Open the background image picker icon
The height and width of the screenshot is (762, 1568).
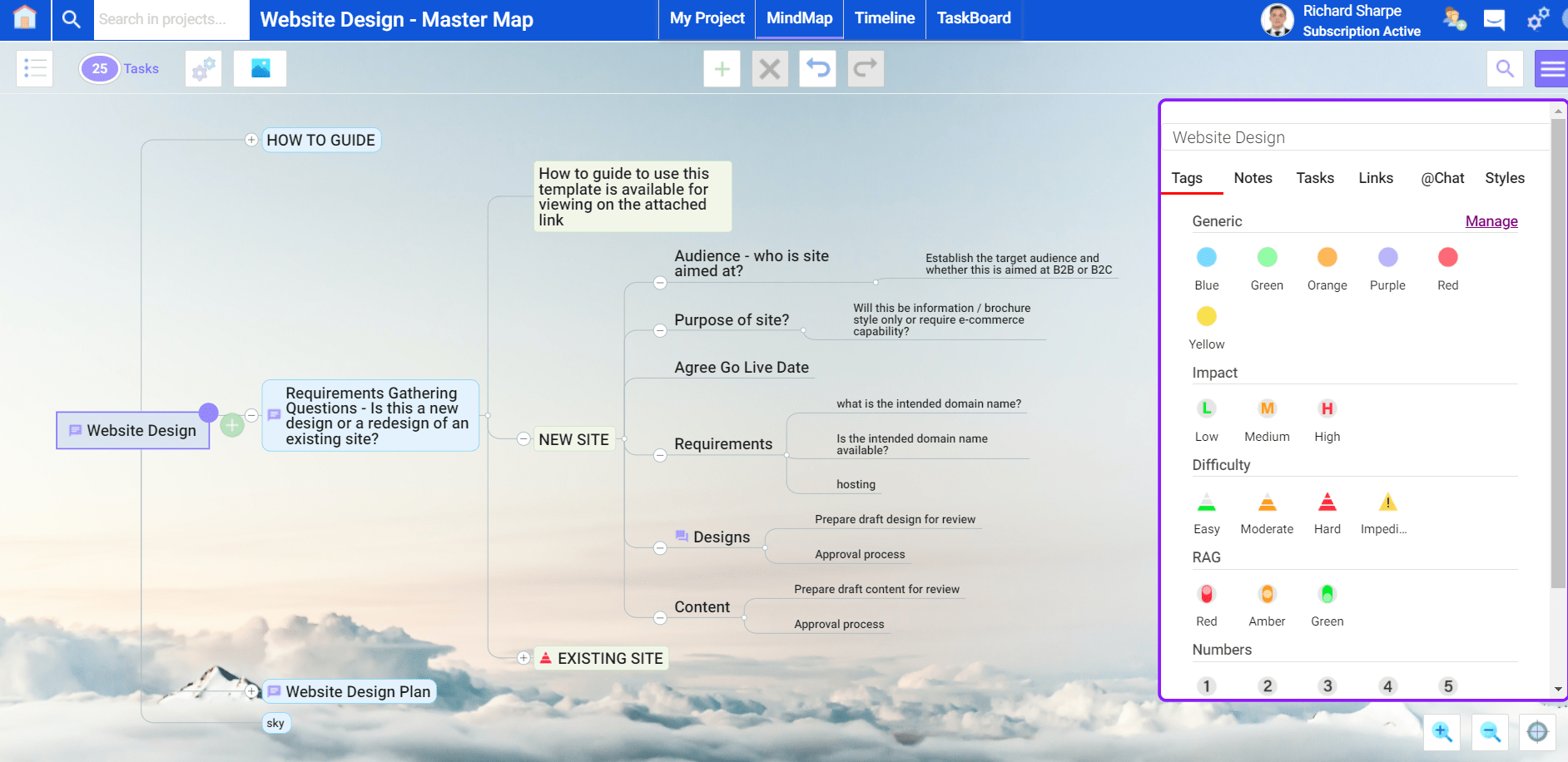[x=260, y=68]
